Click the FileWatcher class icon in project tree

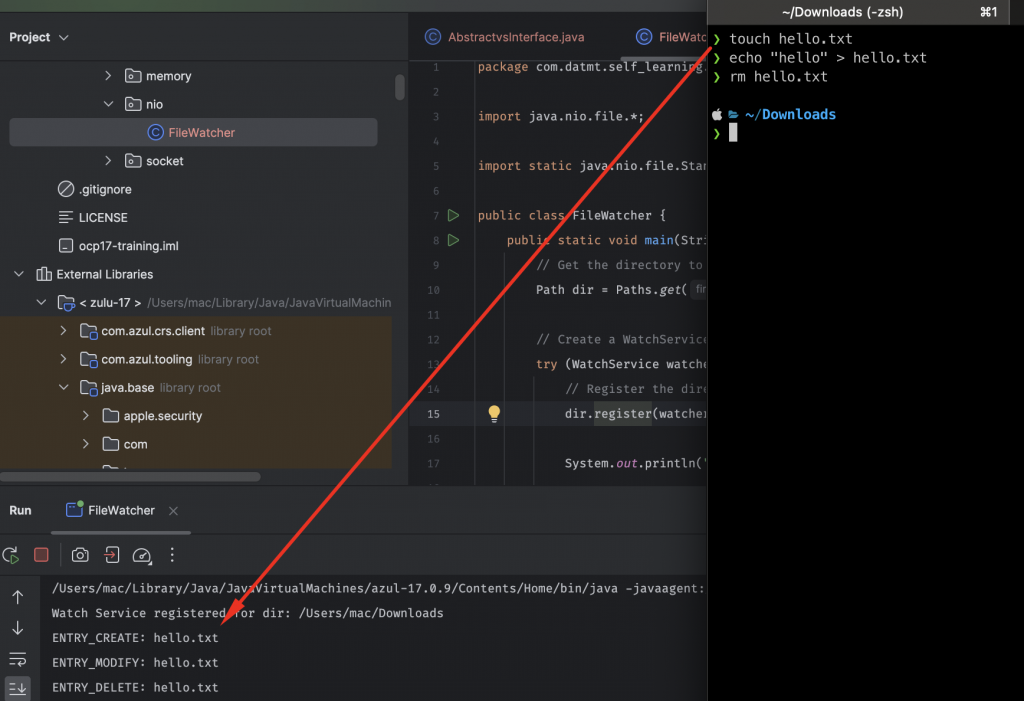pyautogui.click(x=155, y=133)
